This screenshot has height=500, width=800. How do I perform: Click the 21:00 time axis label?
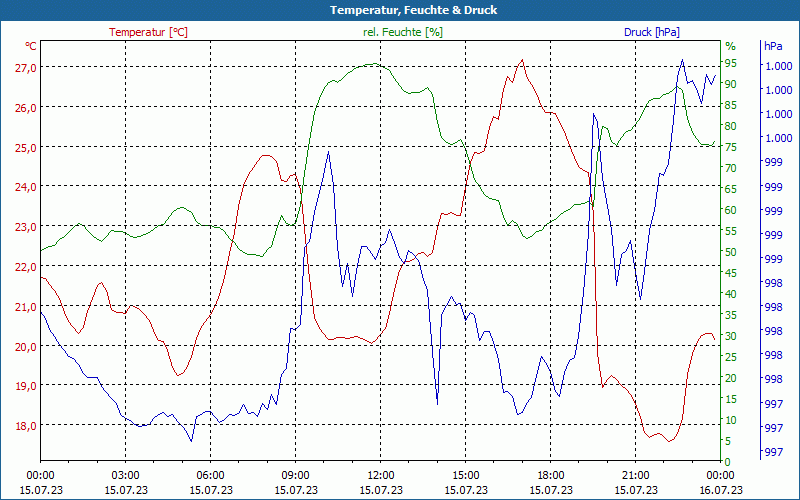point(636,476)
